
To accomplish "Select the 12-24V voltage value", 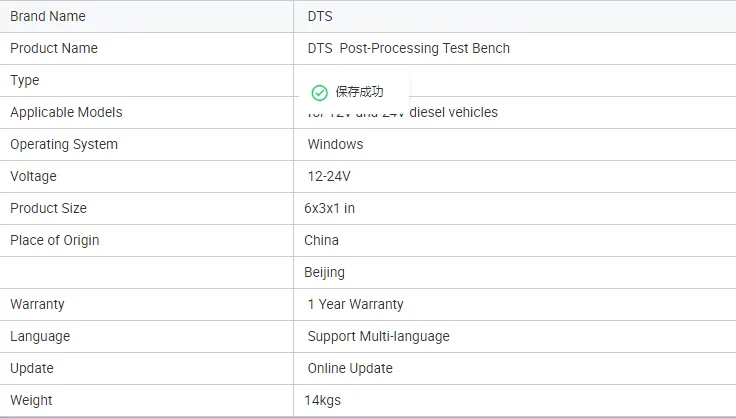I will (329, 176).
